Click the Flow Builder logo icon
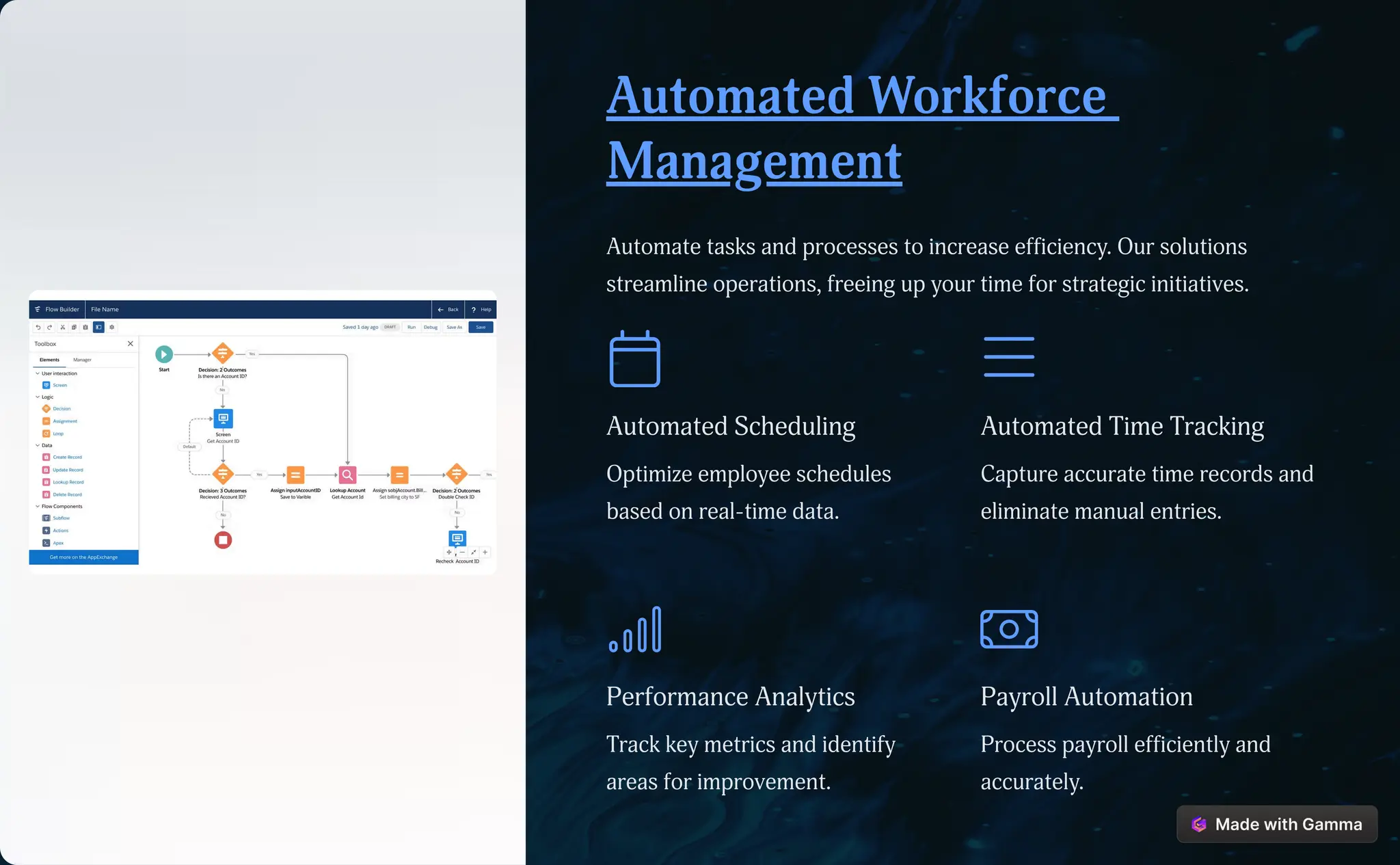Viewport: 1400px width, 865px height. click(38, 309)
